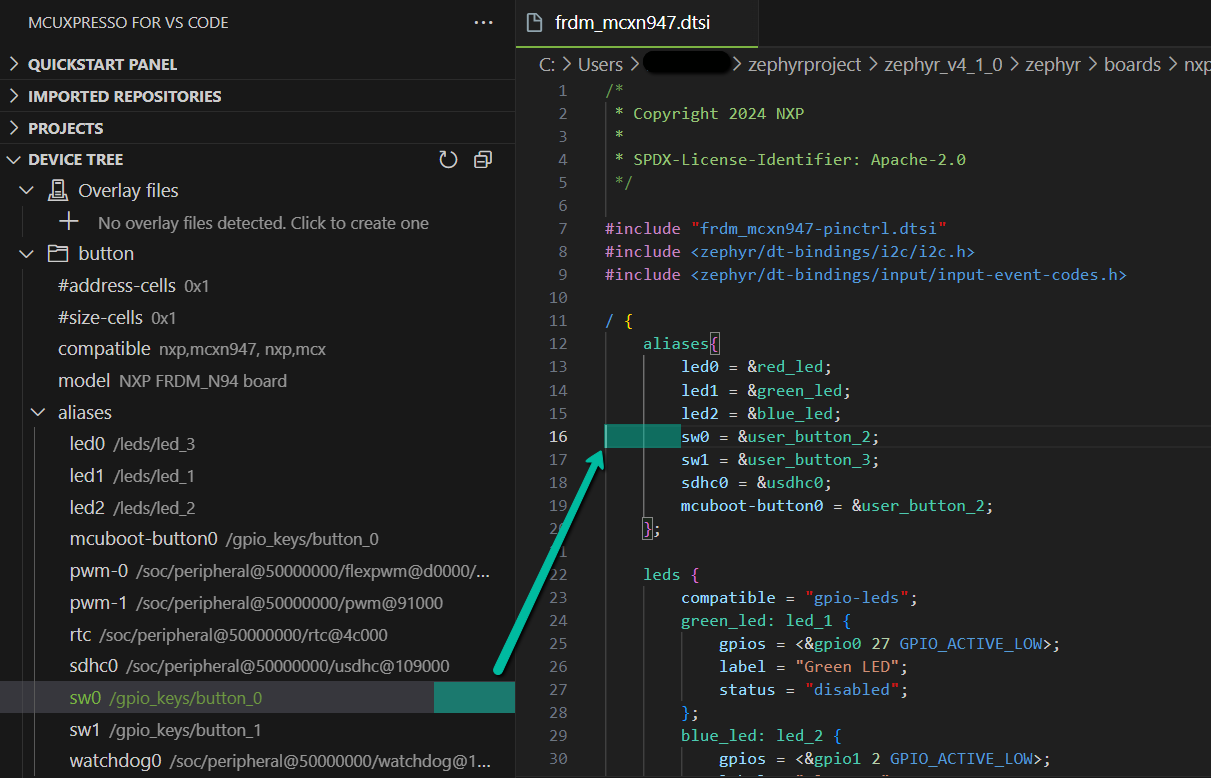Collapse all nodes using the Device Tree toolbar icon
Image resolution: width=1211 pixels, height=778 pixels.
click(x=483, y=159)
